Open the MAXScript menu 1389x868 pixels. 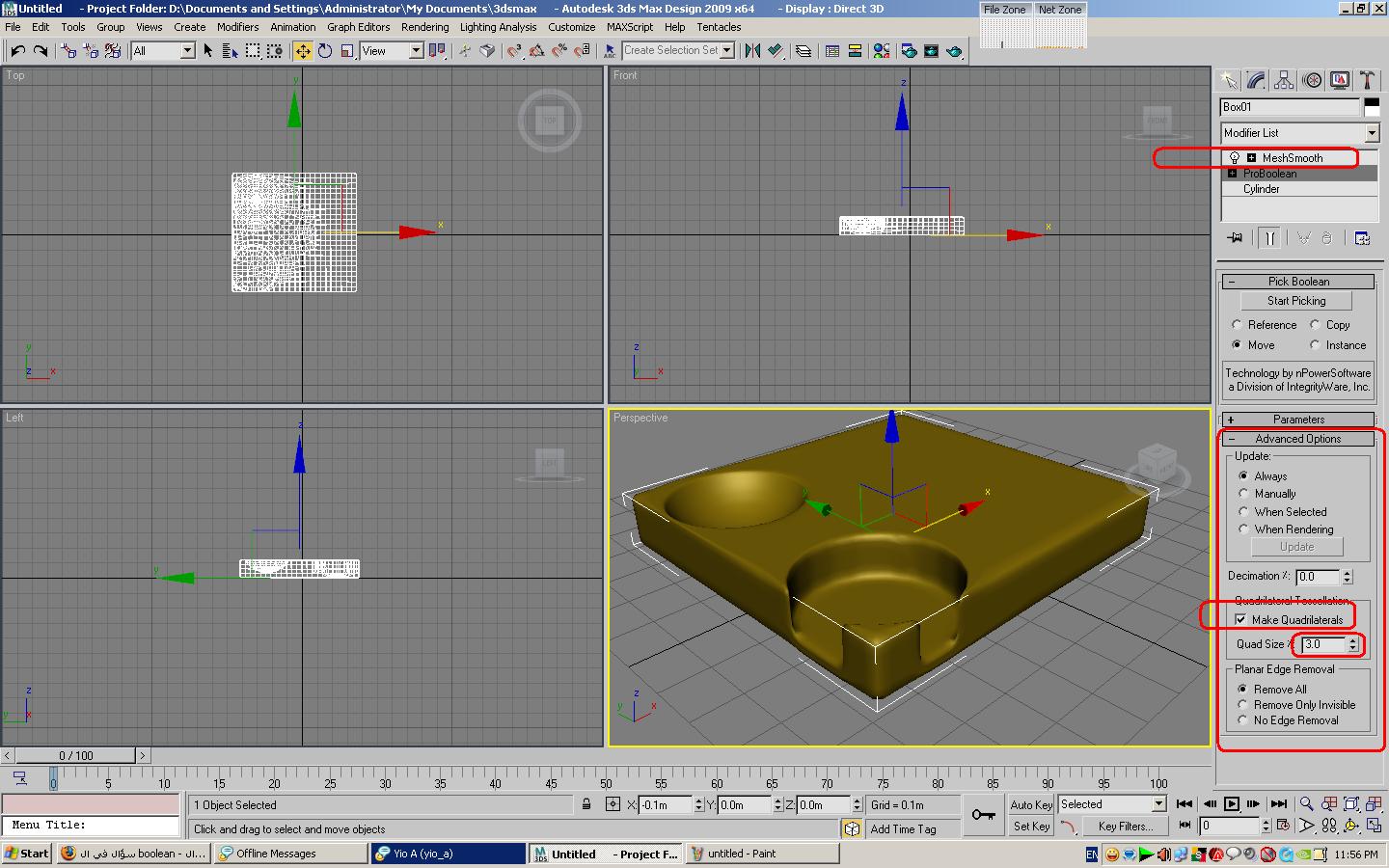(630, 27)
